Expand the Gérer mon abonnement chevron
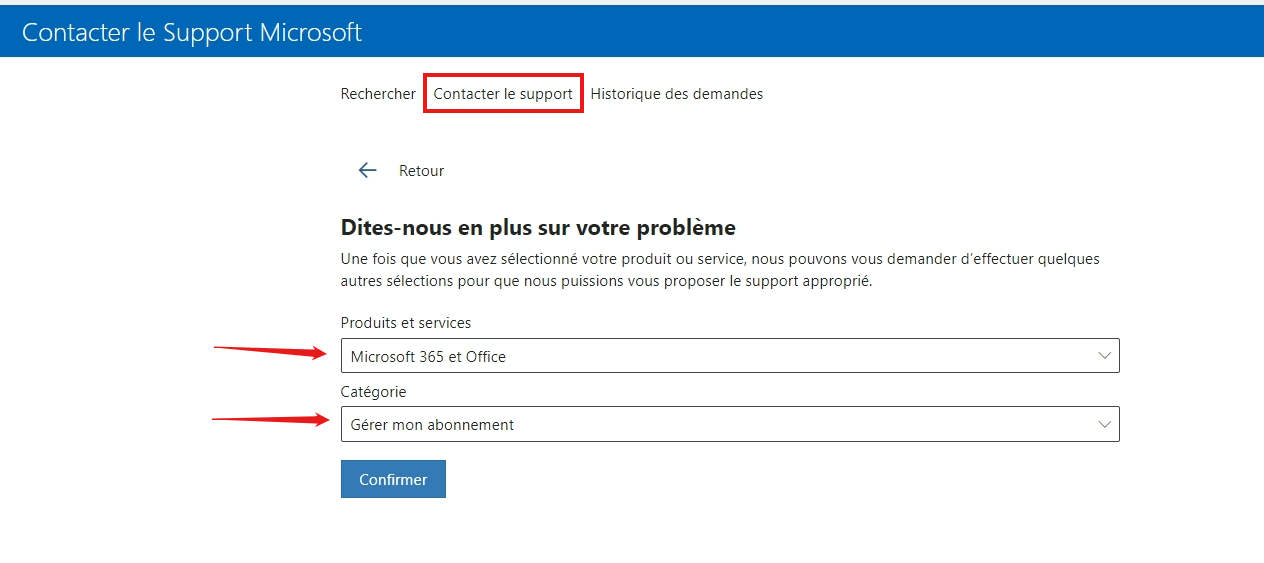Screen dimensions: 1264x563 point(1104,424)
